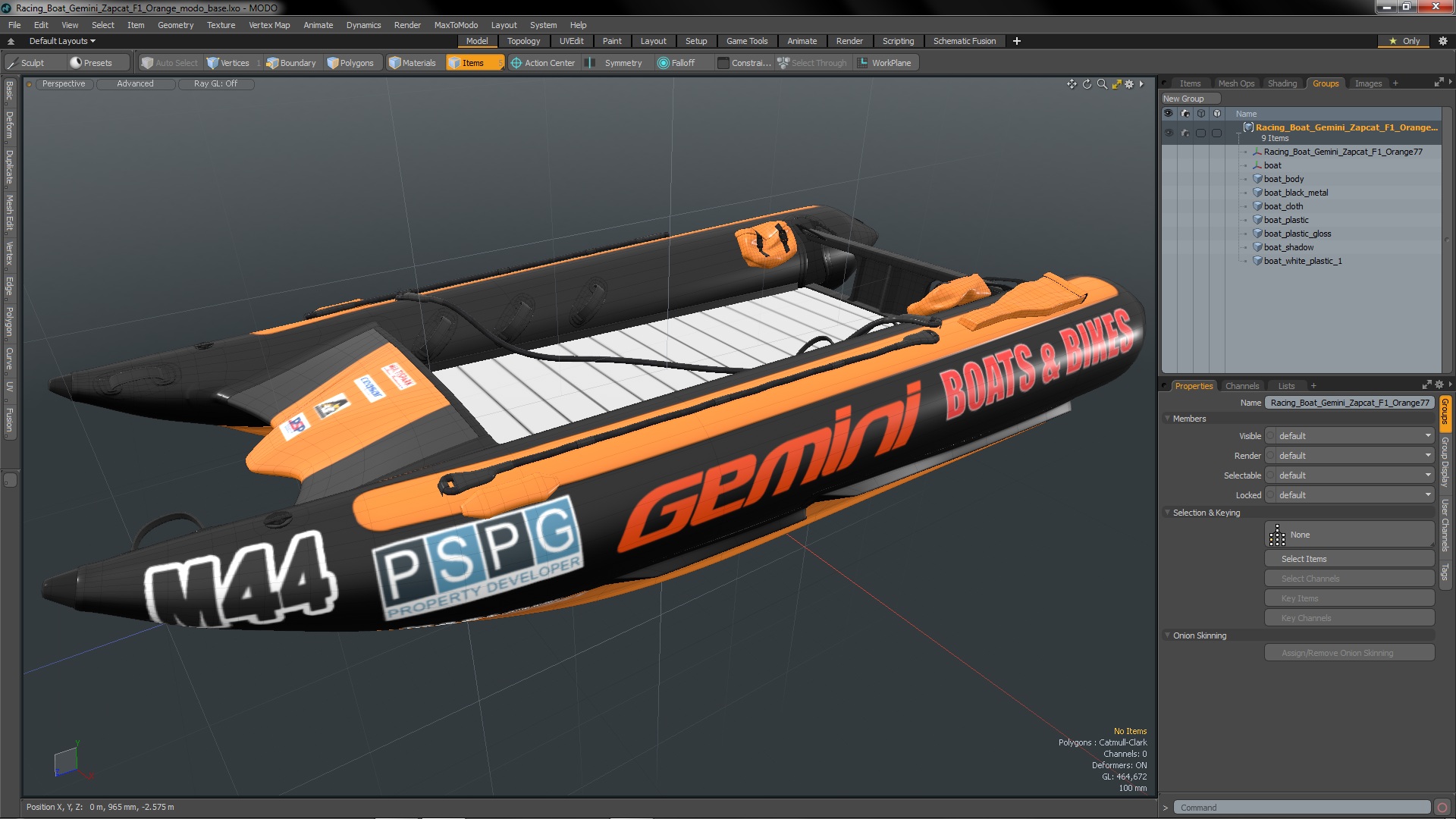Toggle locked checkbox for the Racing_Boat group
Image resolution: width=1456 pixels, height=819 pixels.
point(1217,133)
